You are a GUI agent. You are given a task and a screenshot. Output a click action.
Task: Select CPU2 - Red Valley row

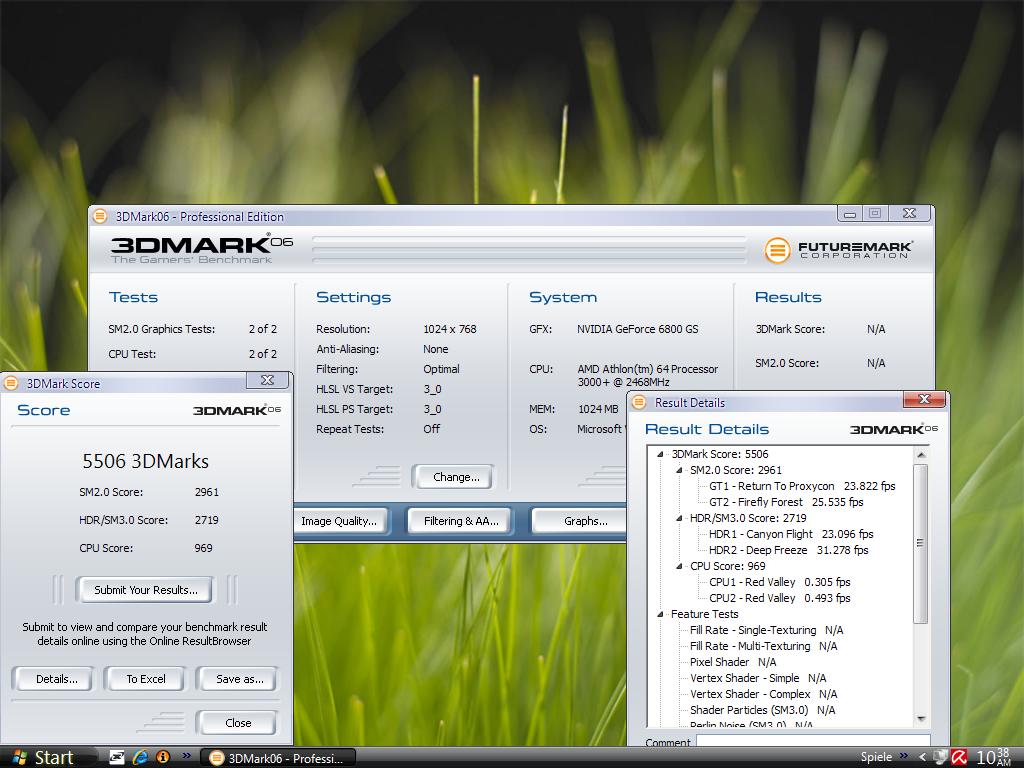coord(780,598)
